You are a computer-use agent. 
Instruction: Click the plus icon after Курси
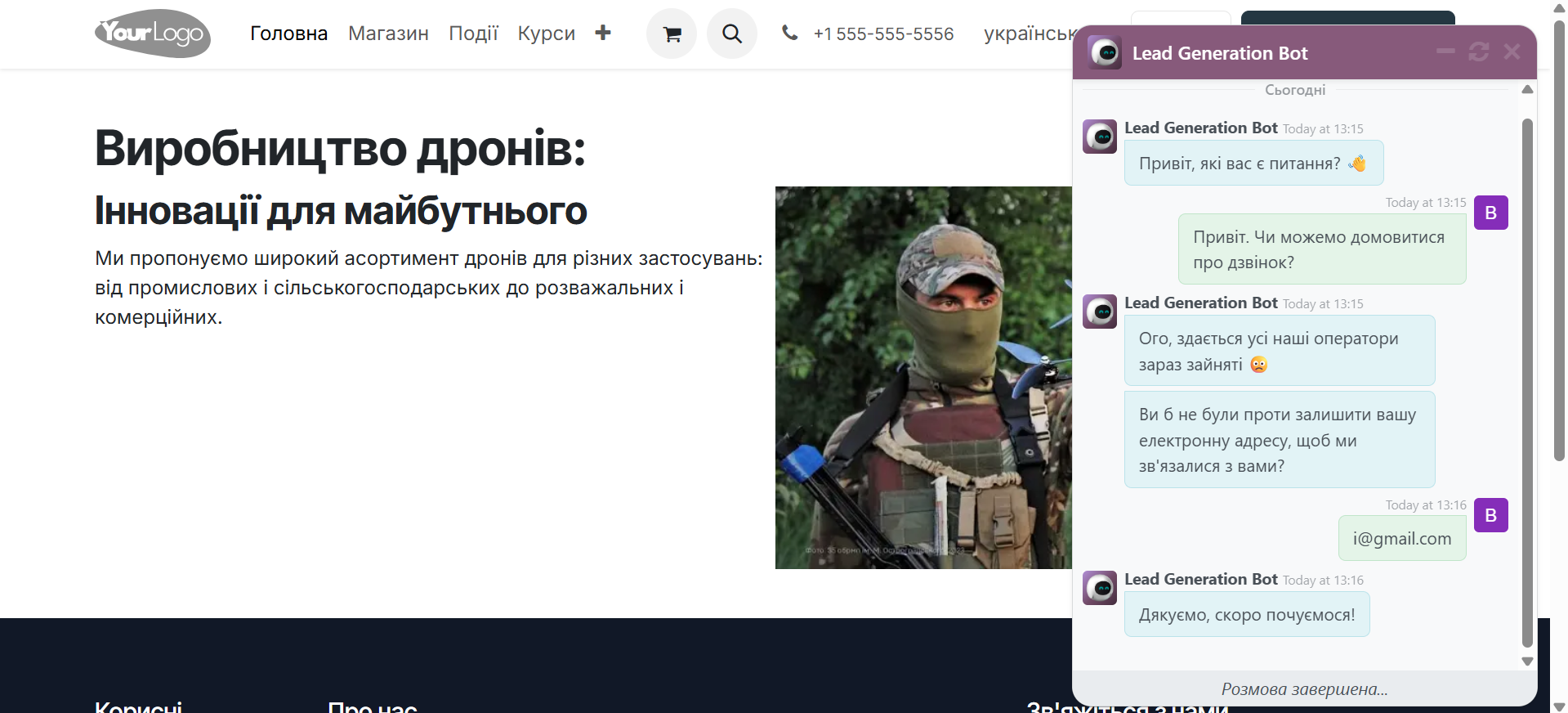(603, 33)
